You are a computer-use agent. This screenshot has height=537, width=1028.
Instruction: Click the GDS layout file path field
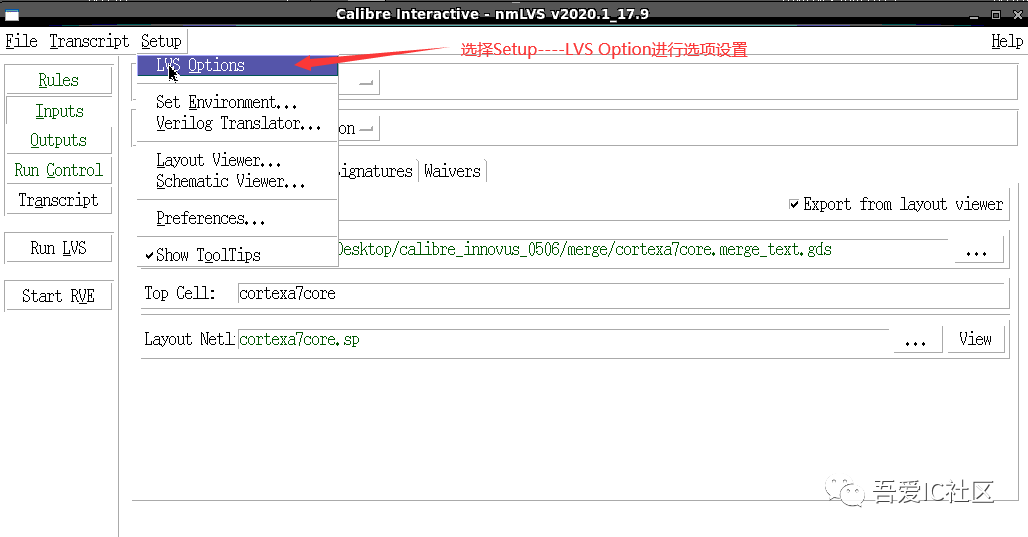coord(642,250)
